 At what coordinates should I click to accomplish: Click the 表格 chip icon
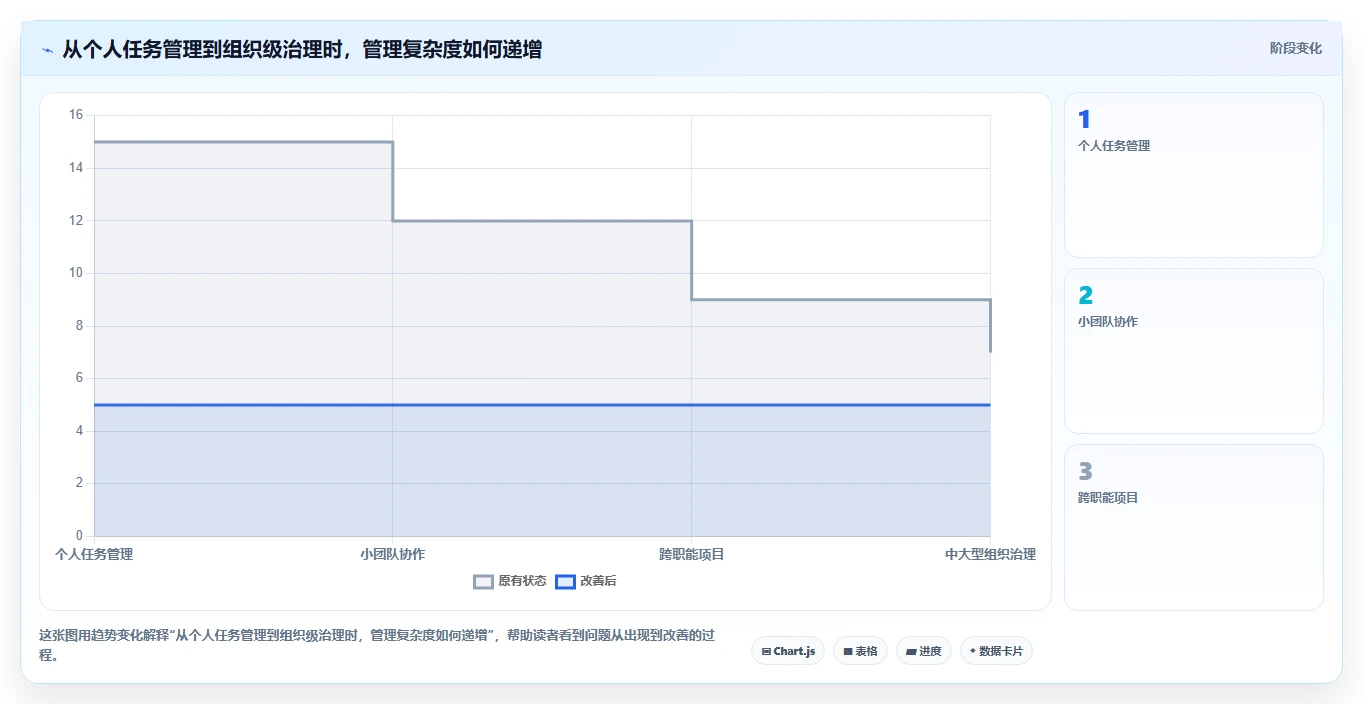point(848,651)
